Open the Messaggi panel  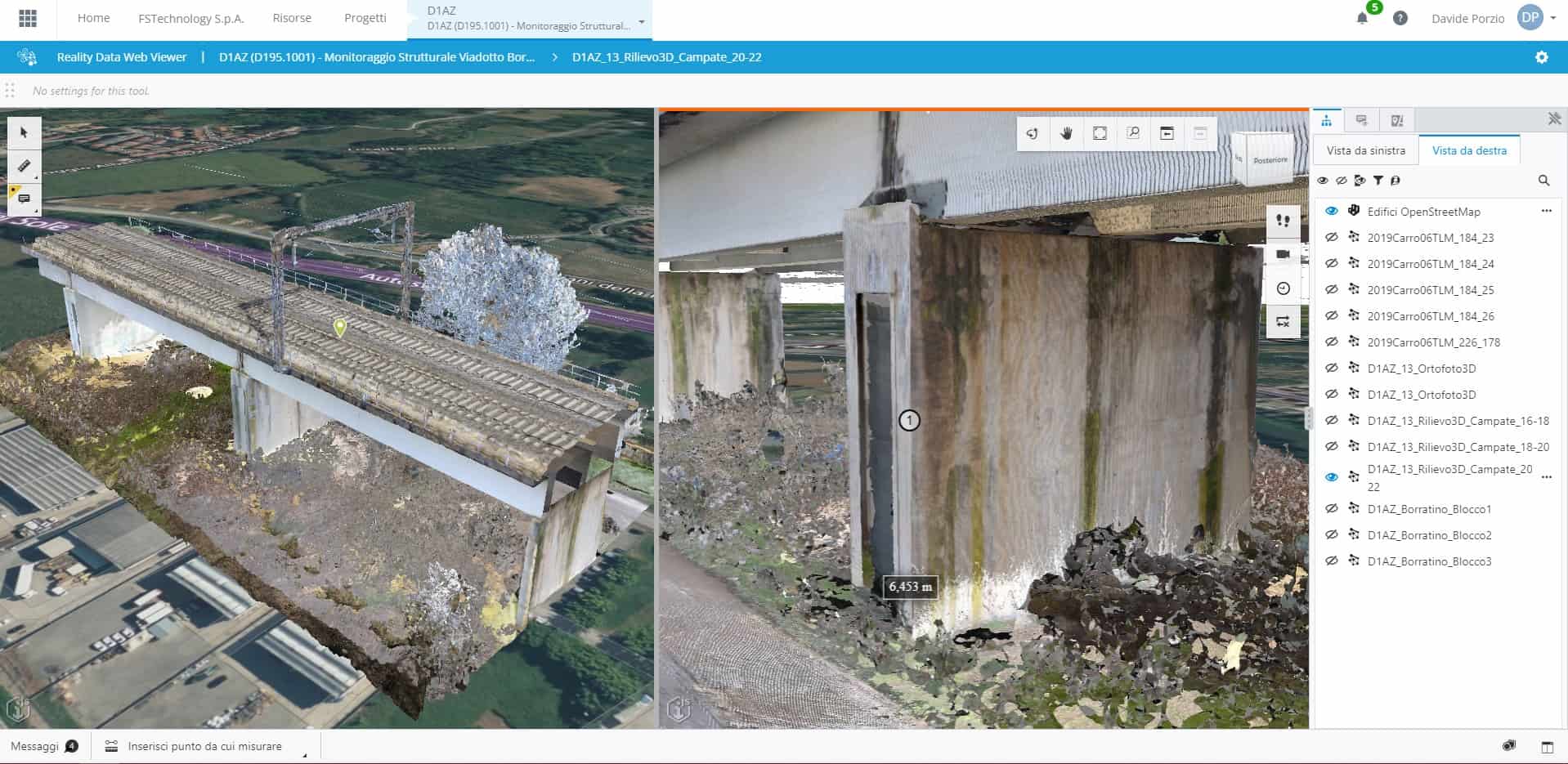tap(44, 746)
